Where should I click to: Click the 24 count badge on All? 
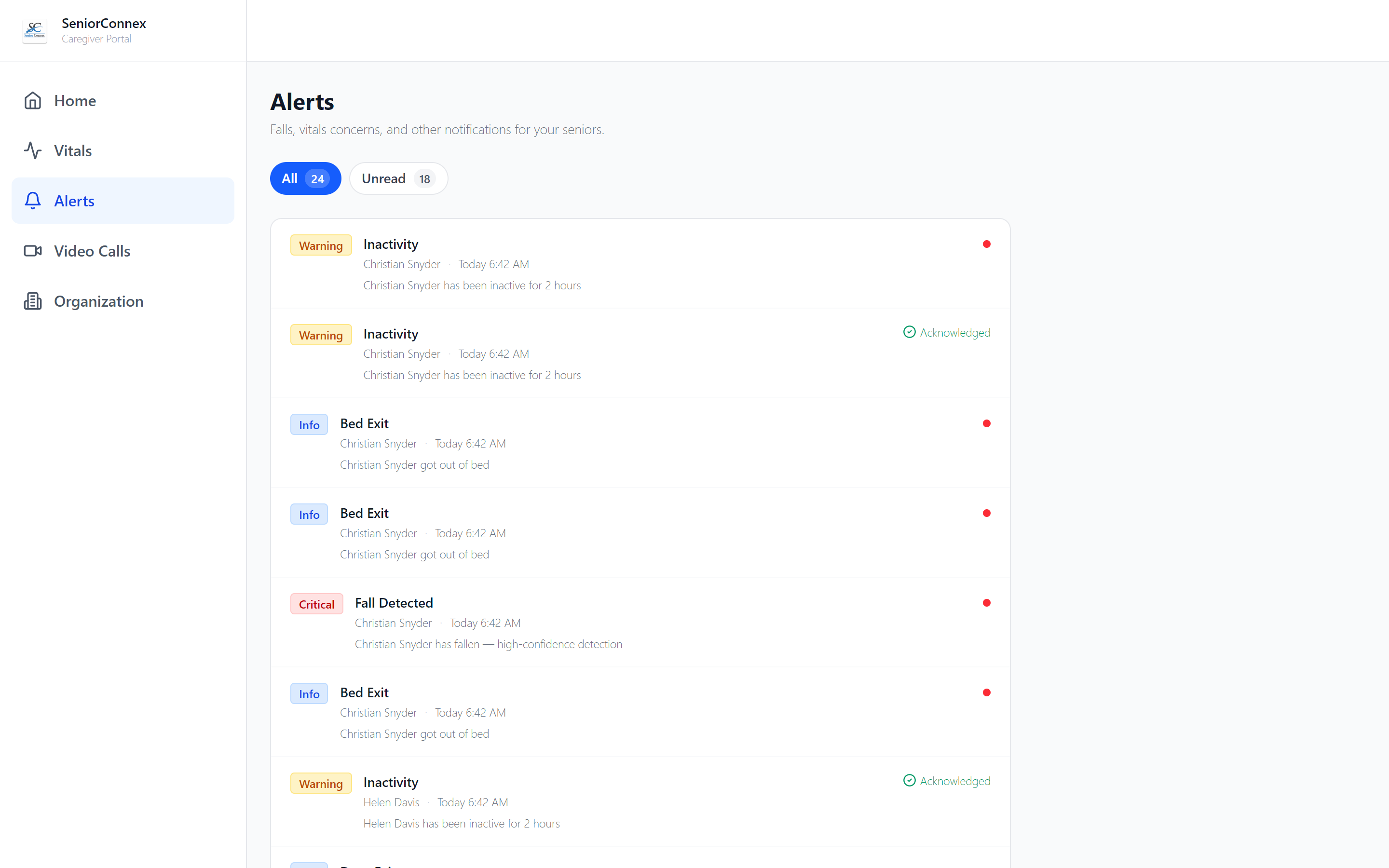pyautogui.click(x=317, y=179)
